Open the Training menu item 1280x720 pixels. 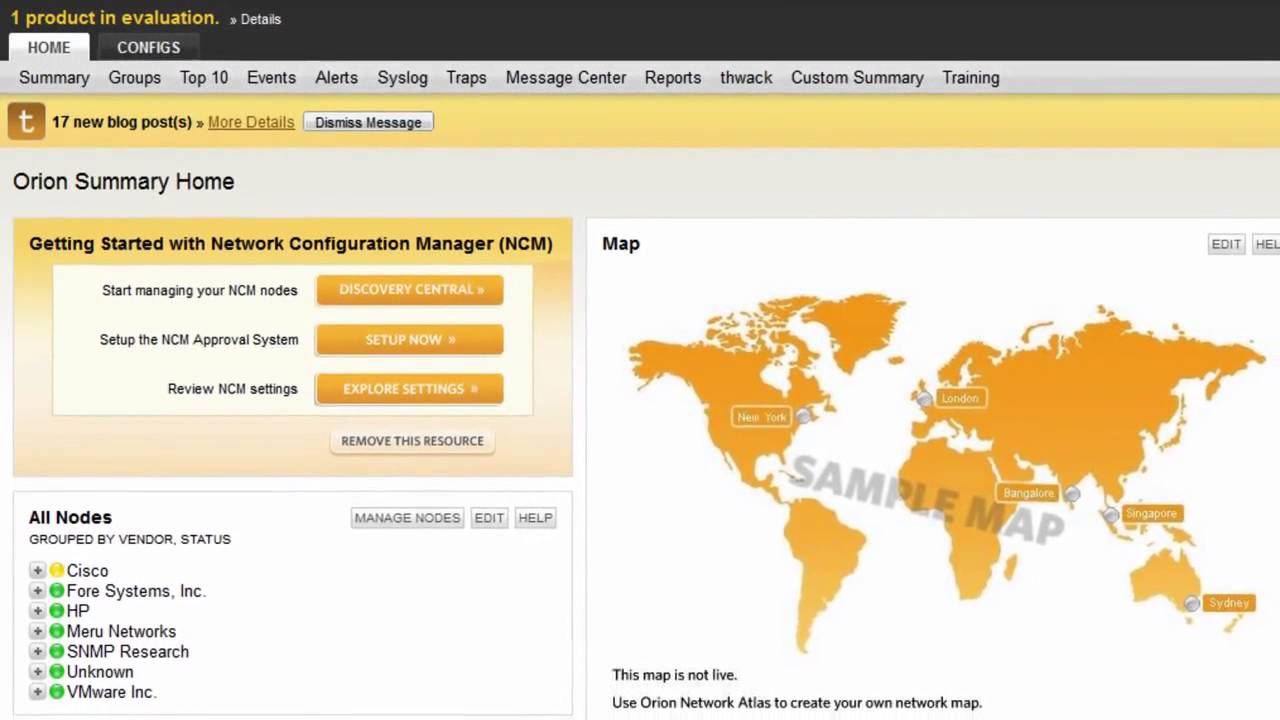point(970,77)
